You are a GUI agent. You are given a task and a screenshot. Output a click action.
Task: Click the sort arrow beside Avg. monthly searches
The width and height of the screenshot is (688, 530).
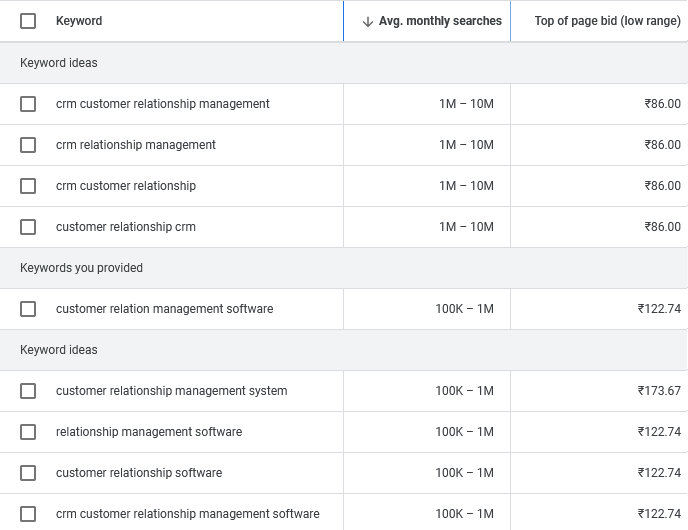coord(368,21)
